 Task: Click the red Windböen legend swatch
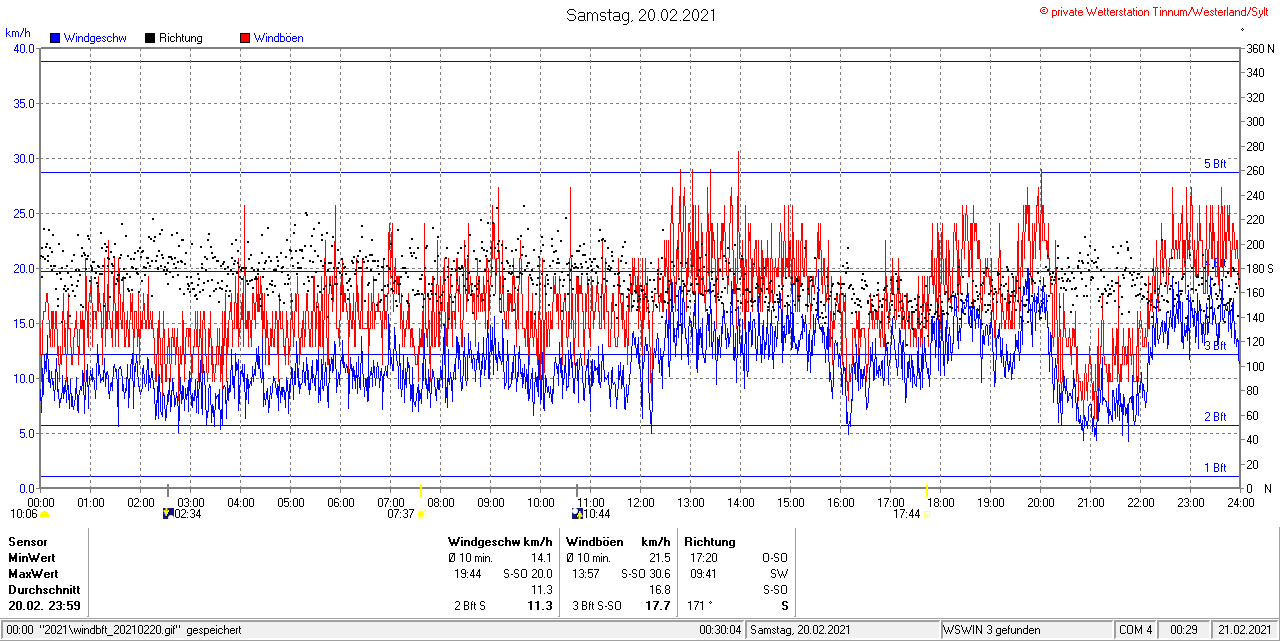point(245,38)
